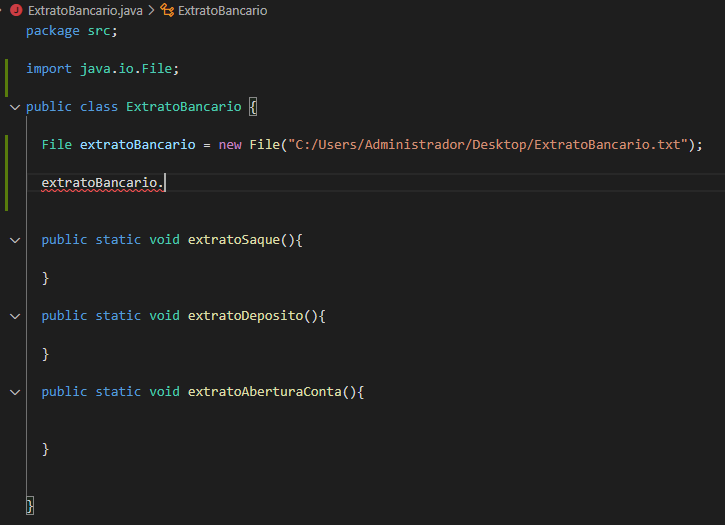Fold the extratoDeposito method
The height and width of the screenshot is (525, 725).
(15, 316)
